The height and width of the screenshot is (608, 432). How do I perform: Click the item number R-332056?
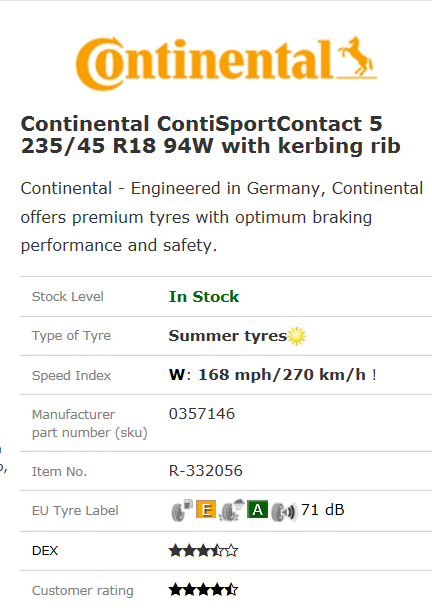click(x=206, y=471)
